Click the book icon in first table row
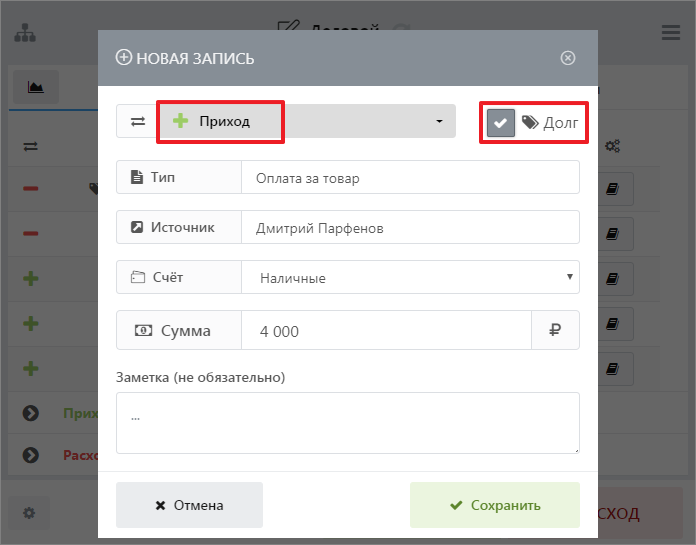 click(x=613, y=188)
